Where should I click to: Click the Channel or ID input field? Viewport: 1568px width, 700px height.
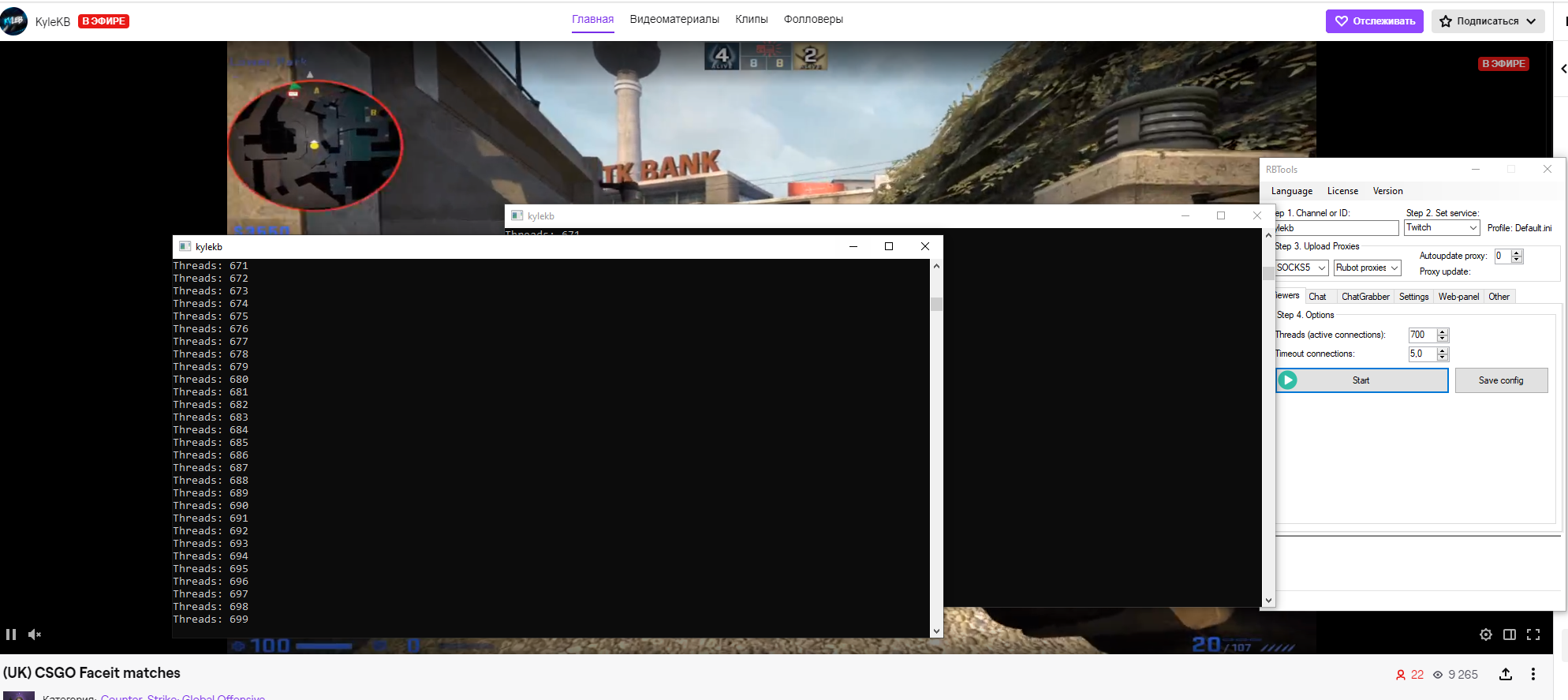(1338, 228)
